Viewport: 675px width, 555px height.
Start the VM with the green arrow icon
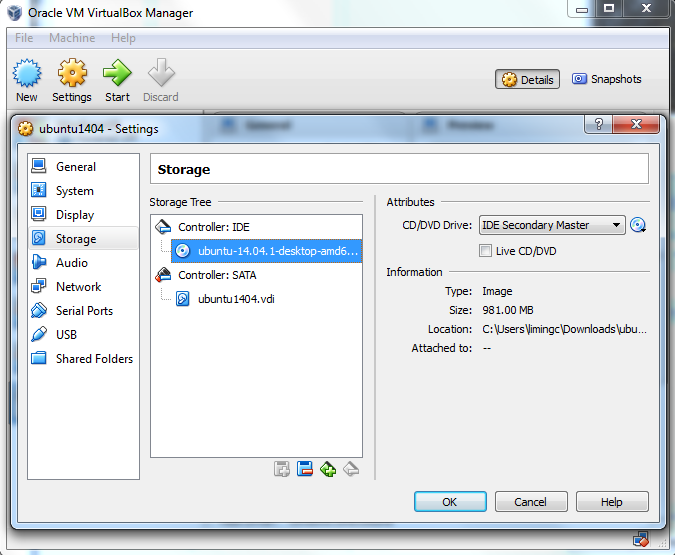117,73
